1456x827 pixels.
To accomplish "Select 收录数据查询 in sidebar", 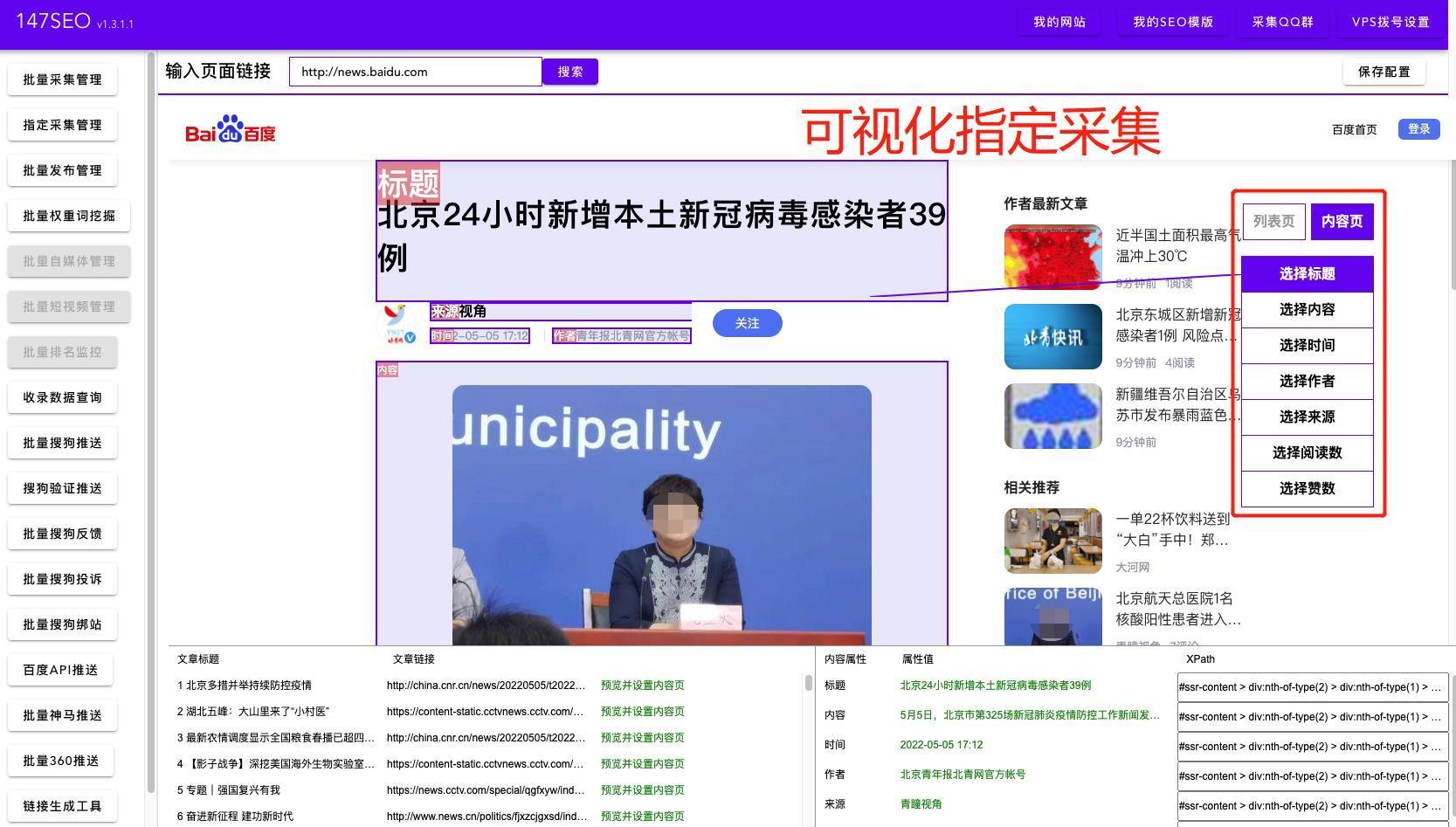I will pyautogui.click(x=61, y=397).
